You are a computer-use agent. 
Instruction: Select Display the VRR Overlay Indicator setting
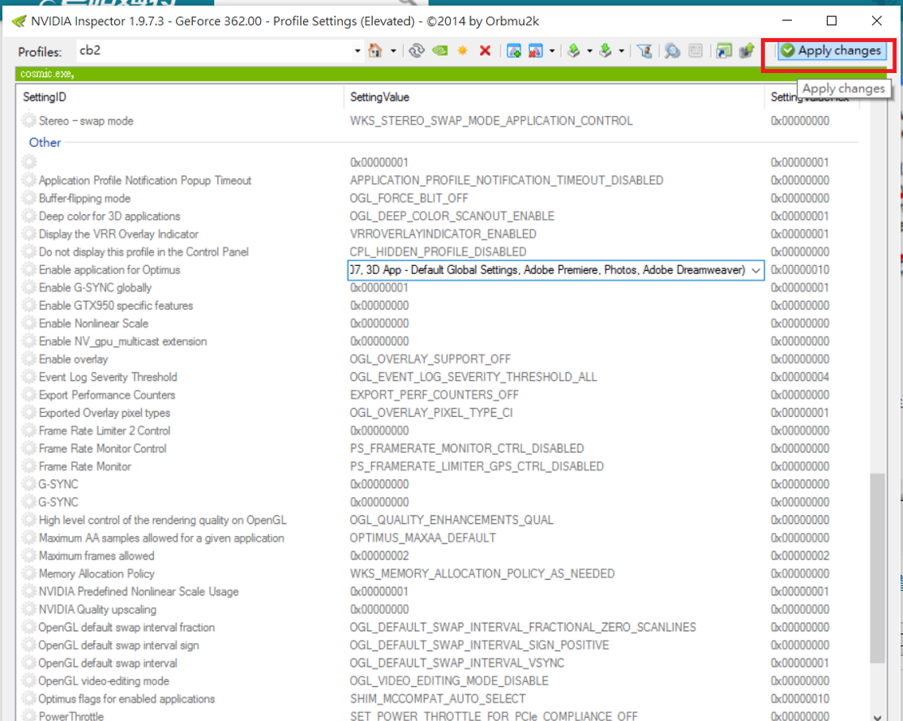pyautogui.click(x=119, y=234)
